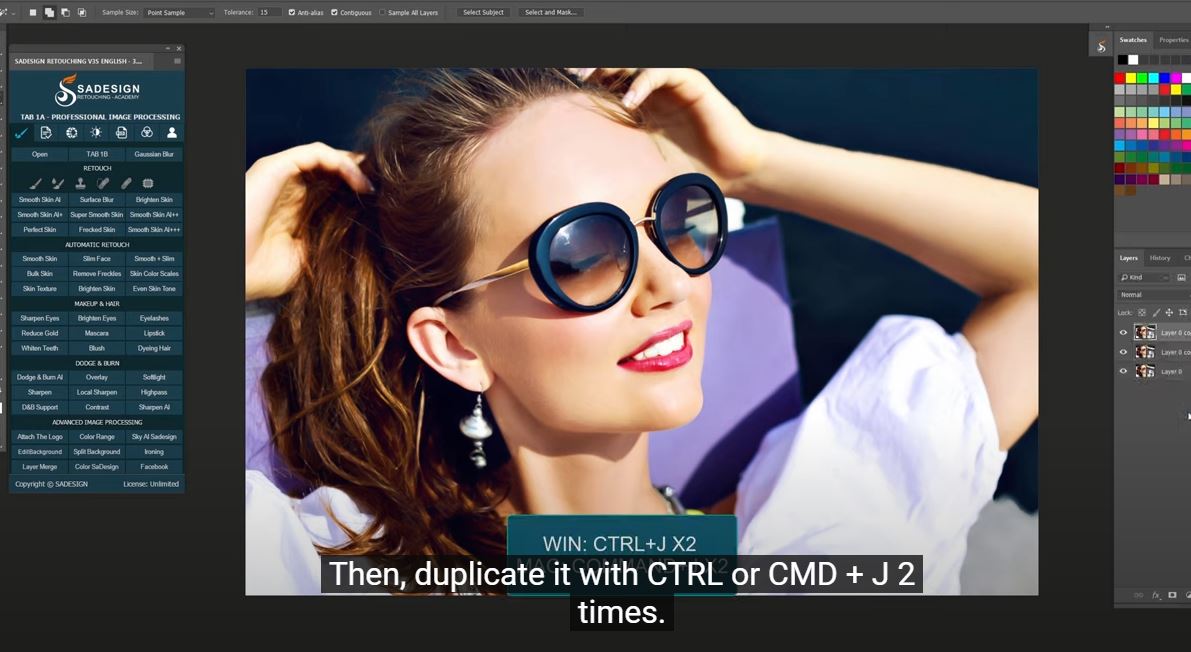This screenshot has width=1191, height=652.
Task: Run Dodge & Burn AI
Action: tap(39, 378)
